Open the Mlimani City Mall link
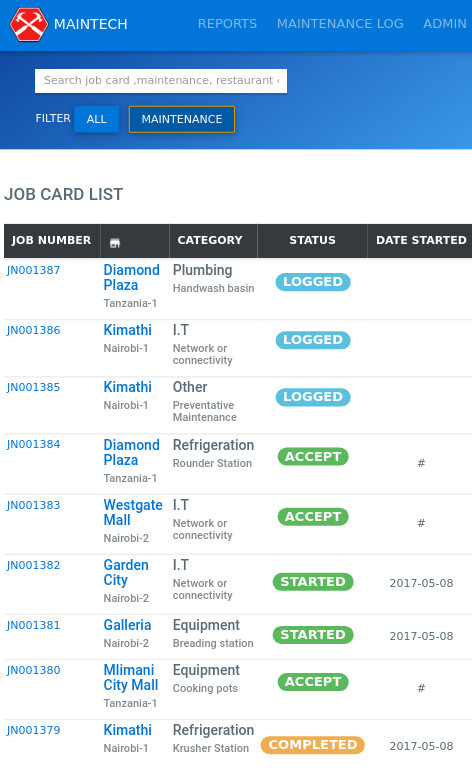The height and width of the screenshot is (770, 472). pyautogui.click(x=131, y=677)
